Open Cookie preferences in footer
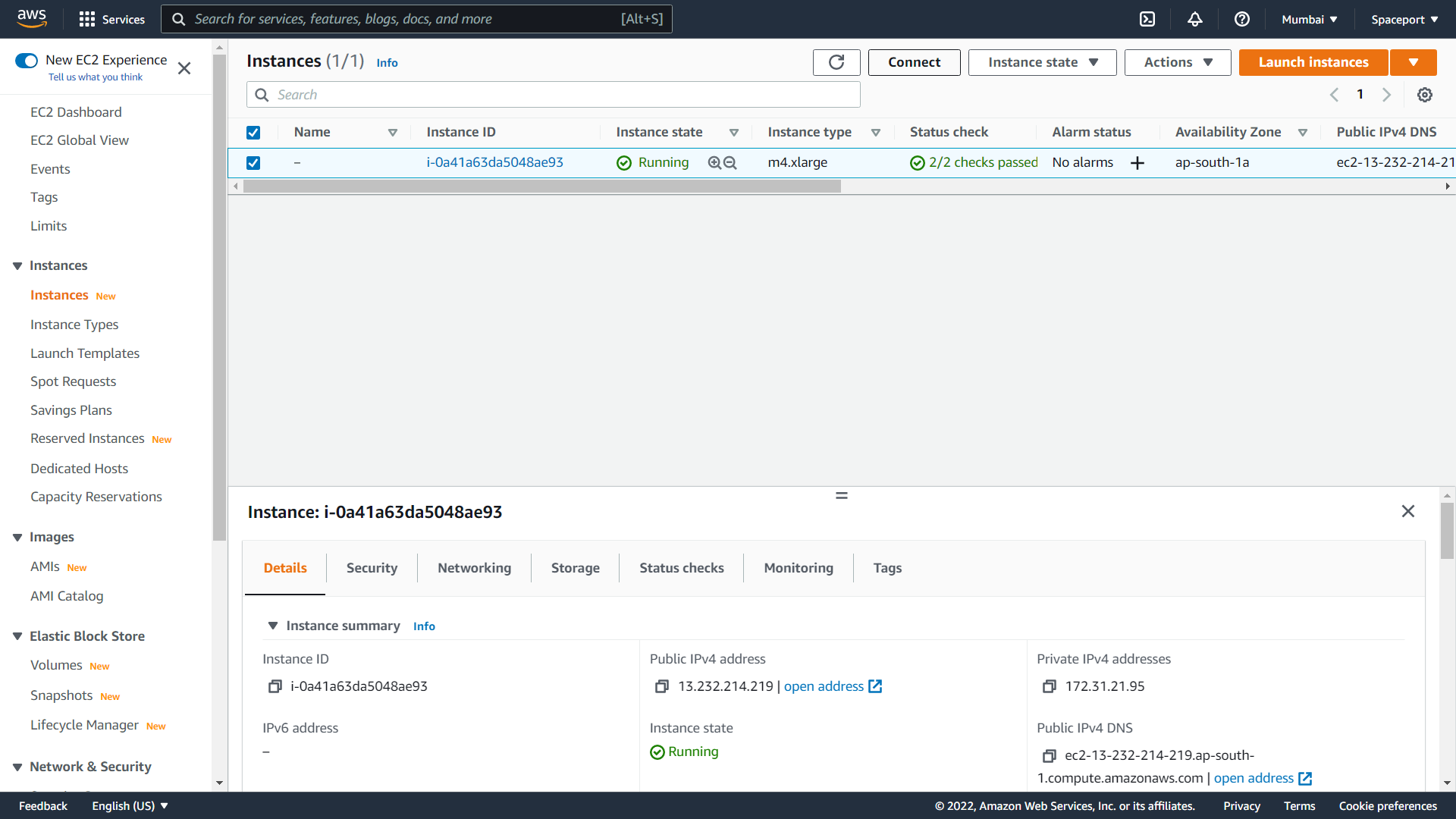Image resolution: width=1456 pixels, height=819 pixels. click(1388, 805)
